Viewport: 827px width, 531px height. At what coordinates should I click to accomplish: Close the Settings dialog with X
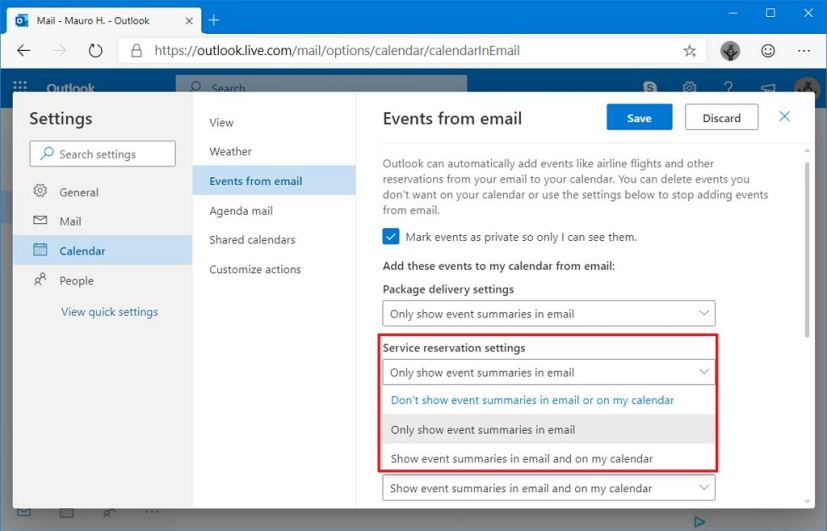[x=784, y=117]
